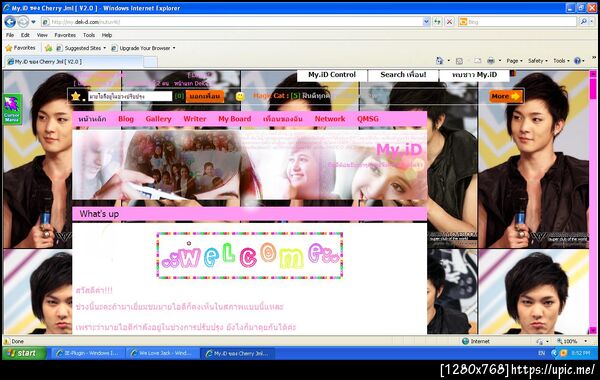Open the Suggested Sites dropdown
600x380 pixels.
pyautogui.click(x=81, y=48)
